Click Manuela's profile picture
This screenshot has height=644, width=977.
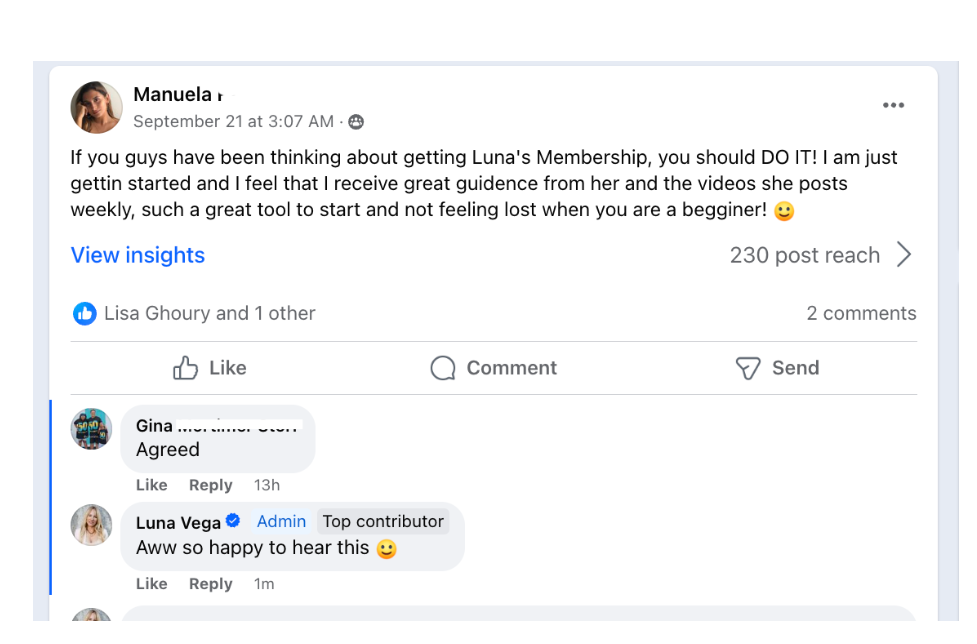[x=96, y=107]
